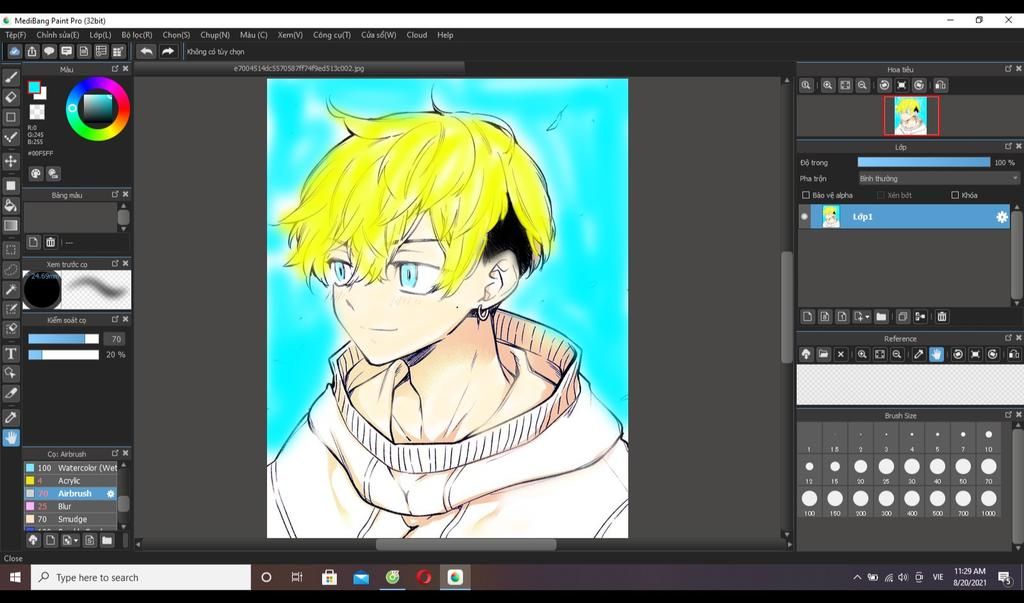Open the Windows Start menu

(14, 578)
